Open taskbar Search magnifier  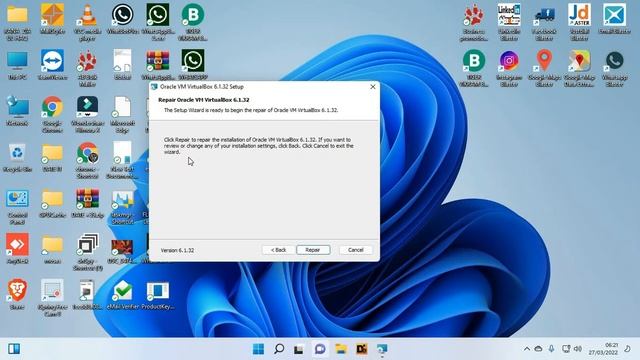point(279,349)
